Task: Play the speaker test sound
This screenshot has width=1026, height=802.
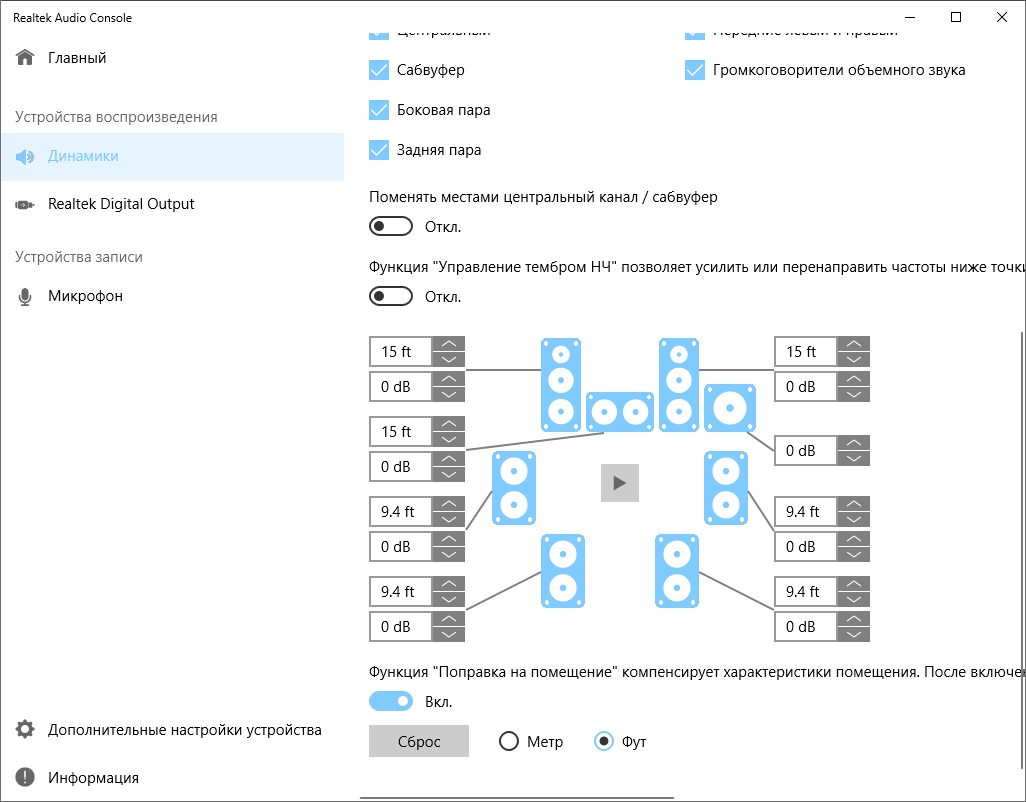Action: [x=619, y=483]
